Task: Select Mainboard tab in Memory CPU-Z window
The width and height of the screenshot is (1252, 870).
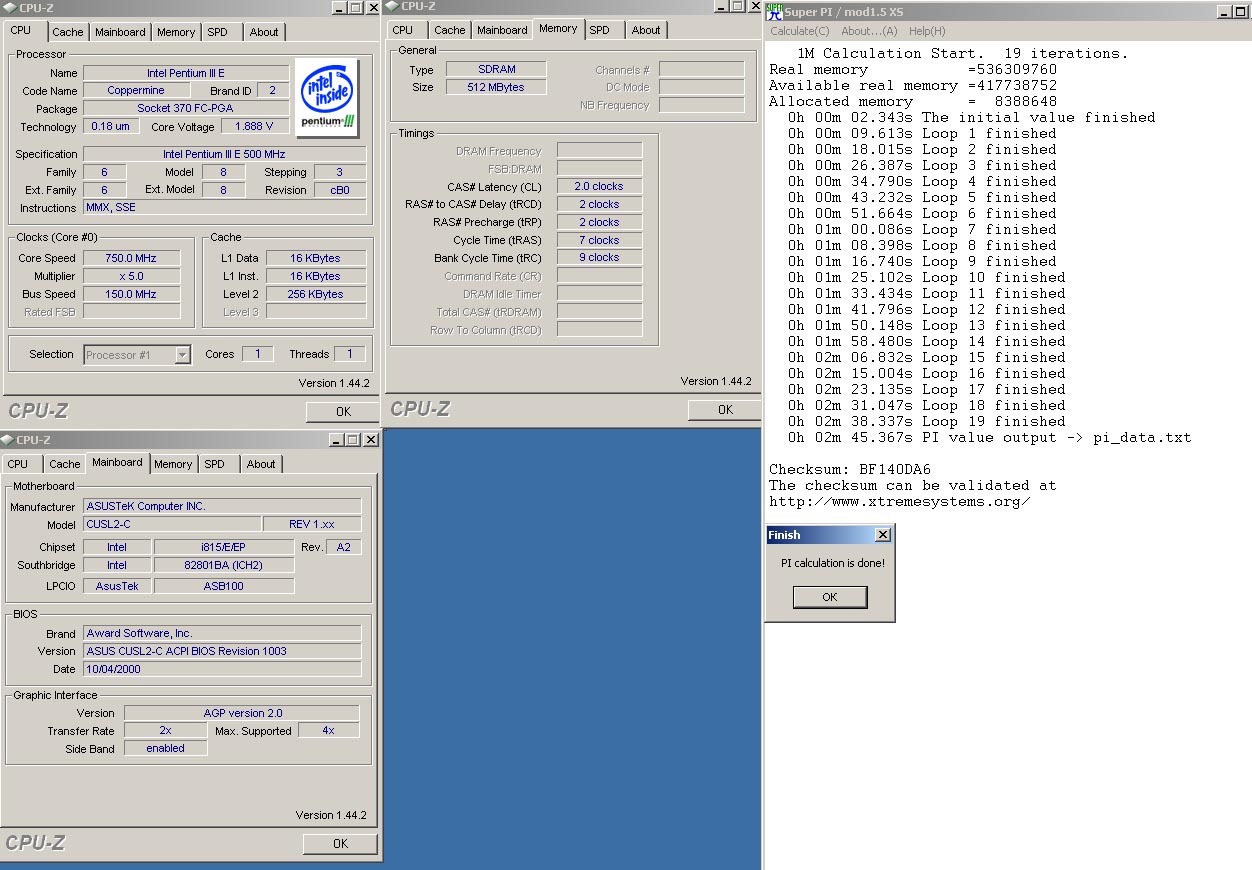Action: 502,30
